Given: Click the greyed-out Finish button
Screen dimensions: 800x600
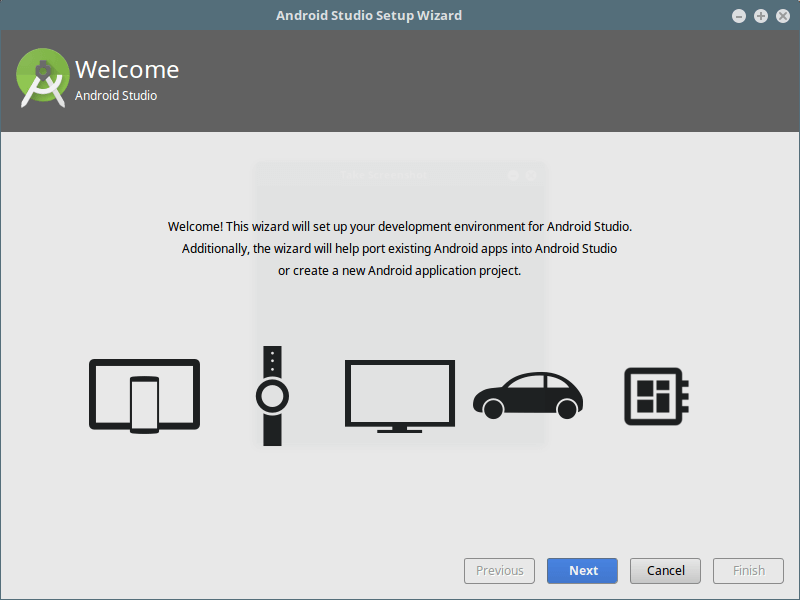Looking at the screenshot, I should (749, 571).
